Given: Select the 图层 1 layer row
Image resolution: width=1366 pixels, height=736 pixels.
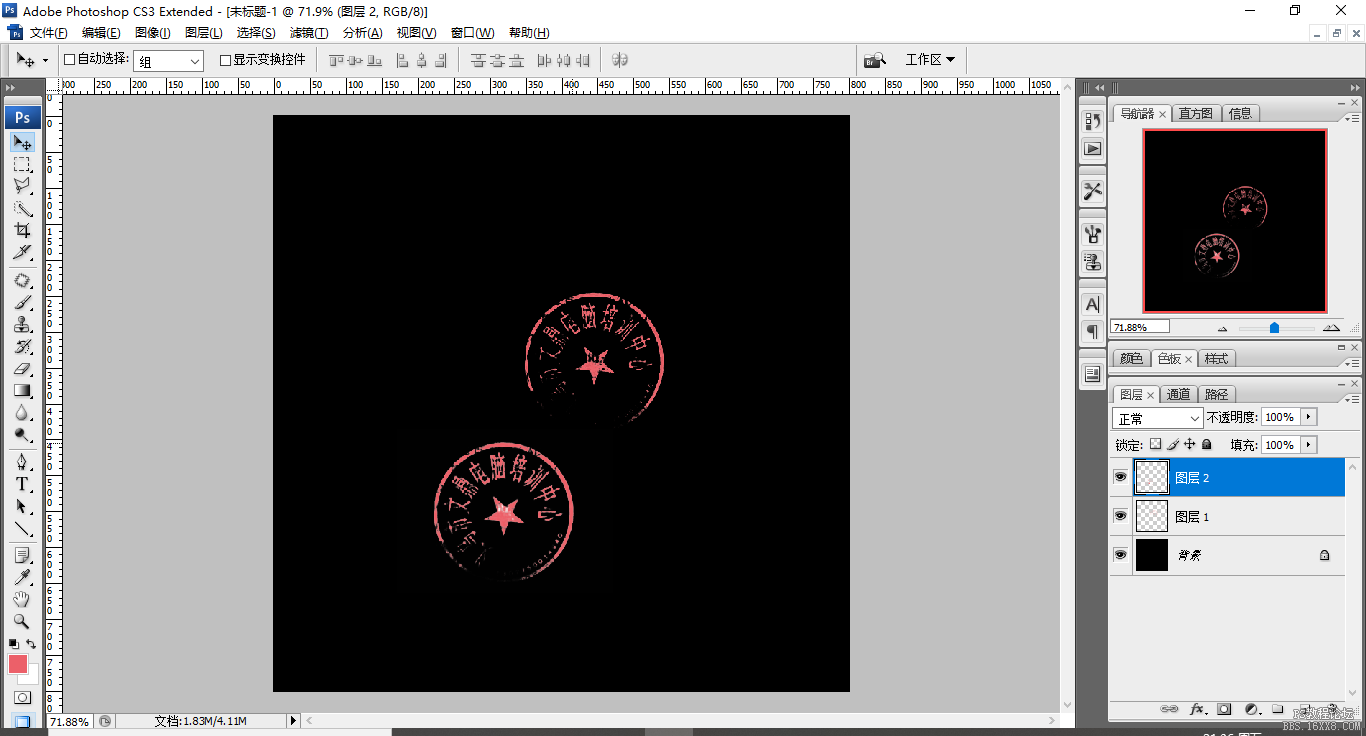Looking at the screenshot, I should coord(1227,516).
